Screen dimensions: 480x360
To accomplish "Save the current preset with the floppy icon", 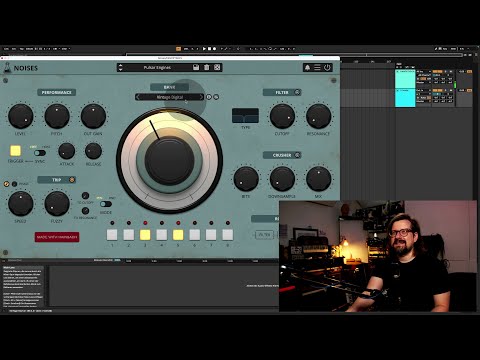I will click(x=196, y=67).
